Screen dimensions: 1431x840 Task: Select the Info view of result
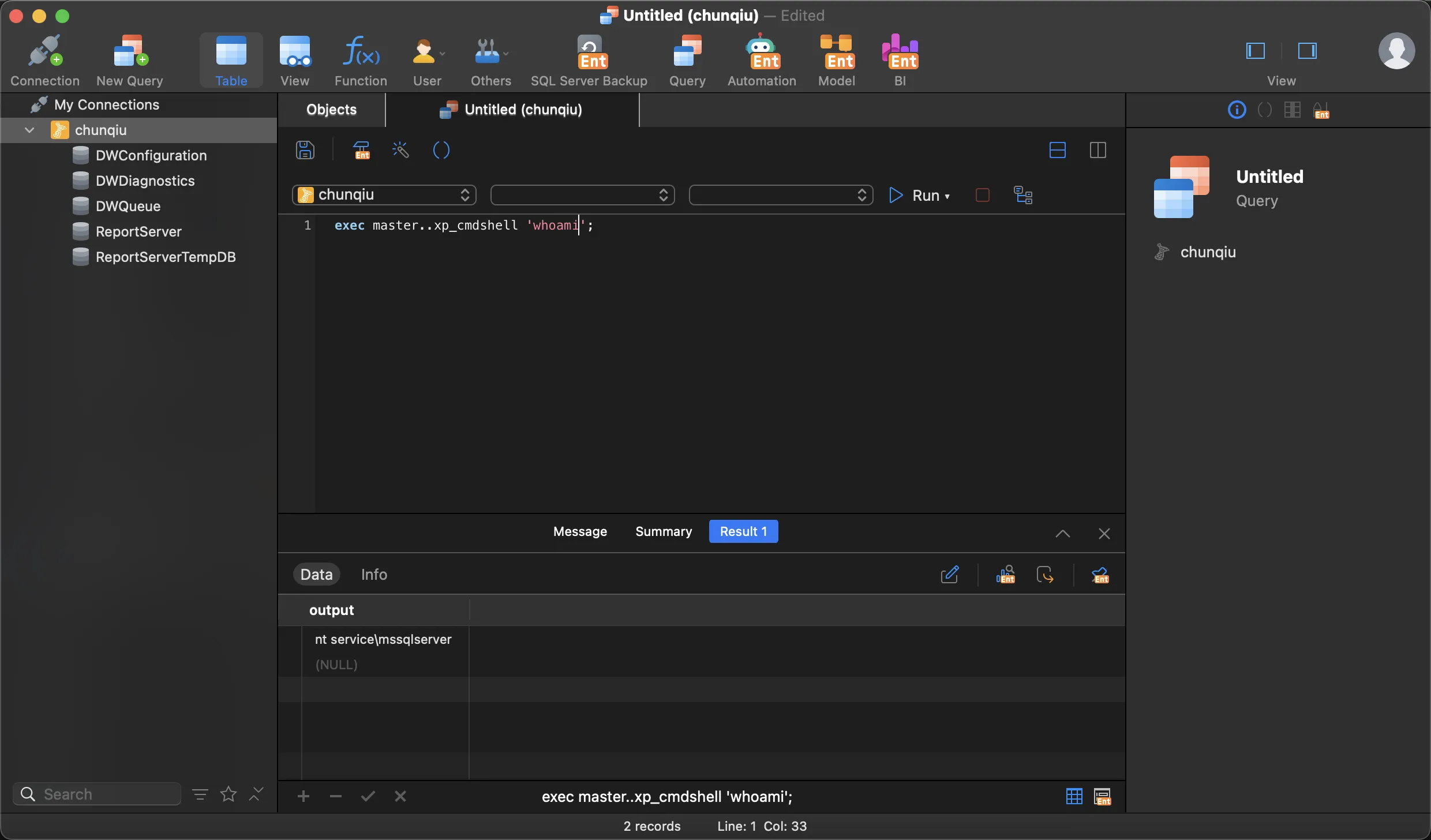(374, 575)
